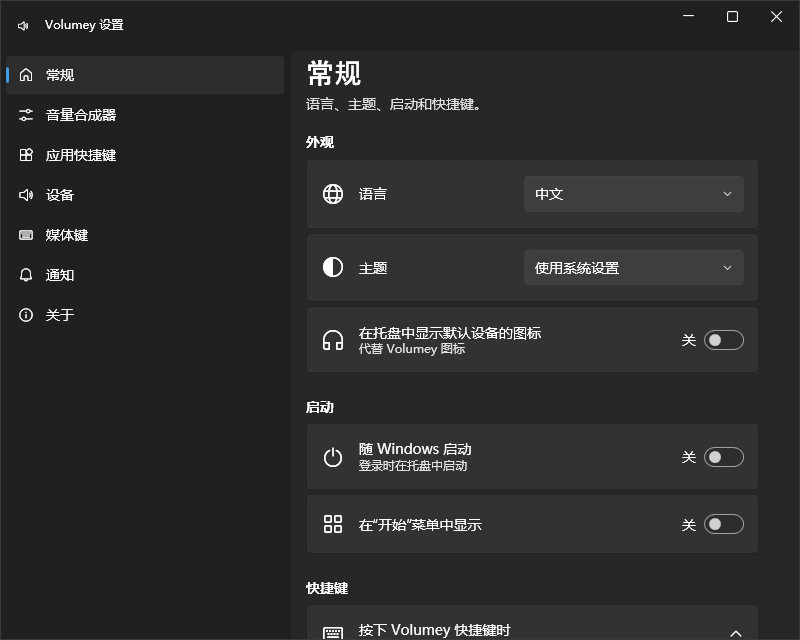
Task: Minimize the Volumey settings window
Action: [689, 16]
